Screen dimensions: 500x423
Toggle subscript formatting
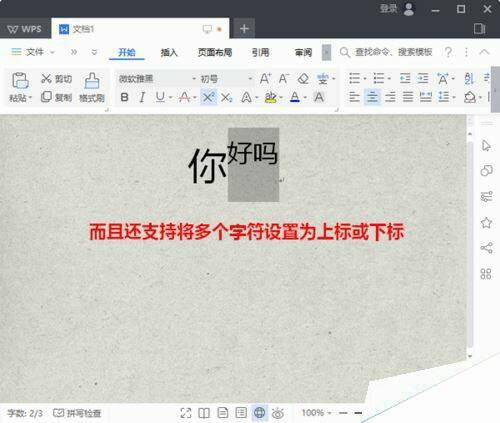227,98
